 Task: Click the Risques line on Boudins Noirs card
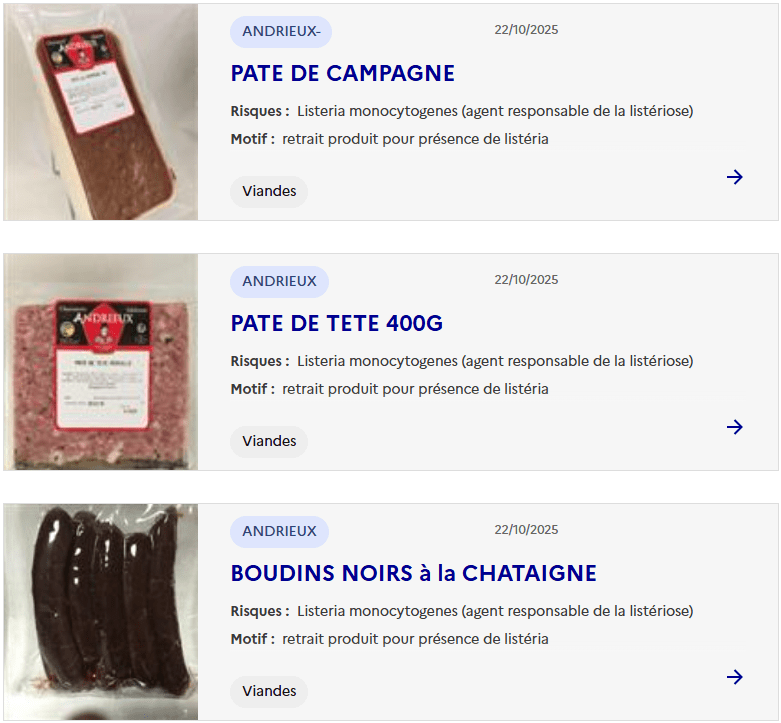pyautogui.click(x=461, y=611)
